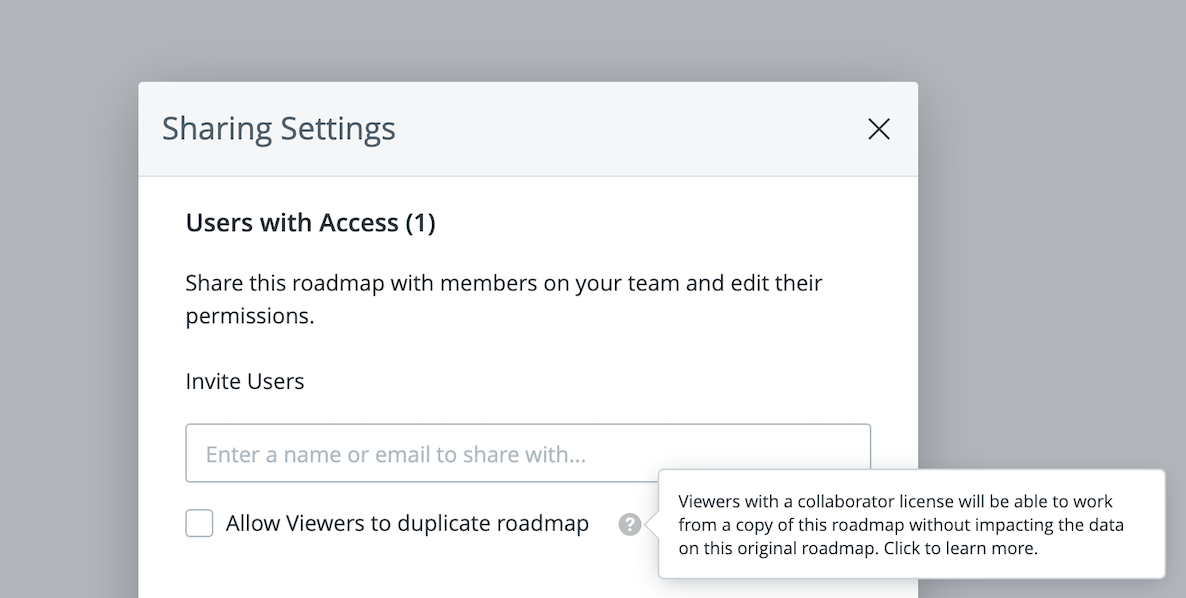Viewport: 1186px width, 598px height.
Task: Click the Users with Access (1) heading
Action: tap(310, 223)
